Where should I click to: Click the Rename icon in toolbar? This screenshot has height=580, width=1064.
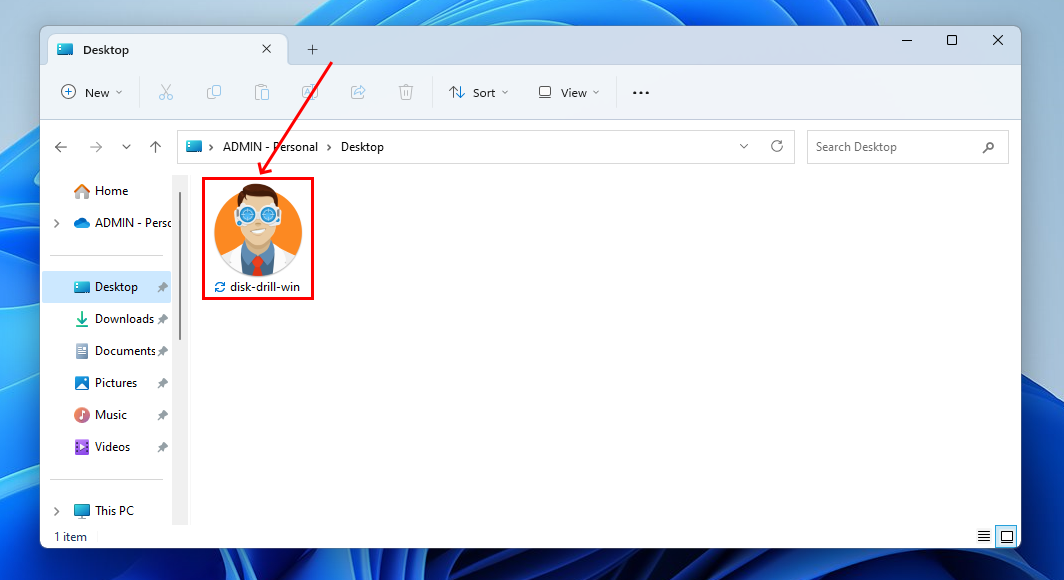(x=309, y=92)
